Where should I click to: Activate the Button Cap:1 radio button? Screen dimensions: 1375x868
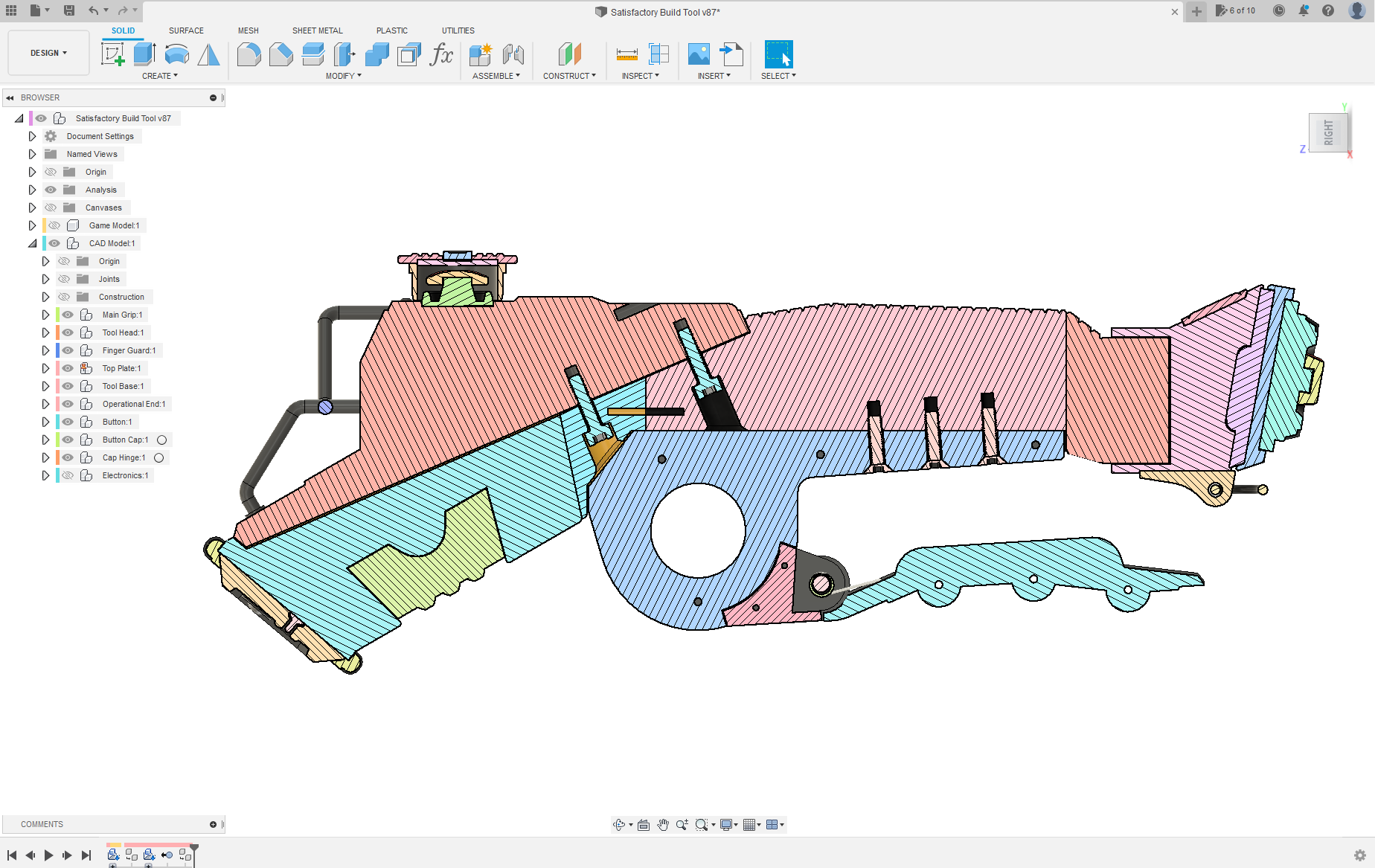click(161, 440)
